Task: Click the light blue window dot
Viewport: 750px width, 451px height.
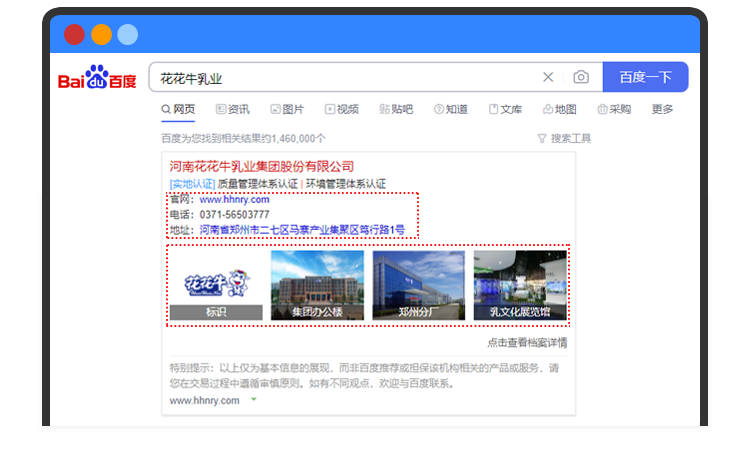Action: (128, 34)
